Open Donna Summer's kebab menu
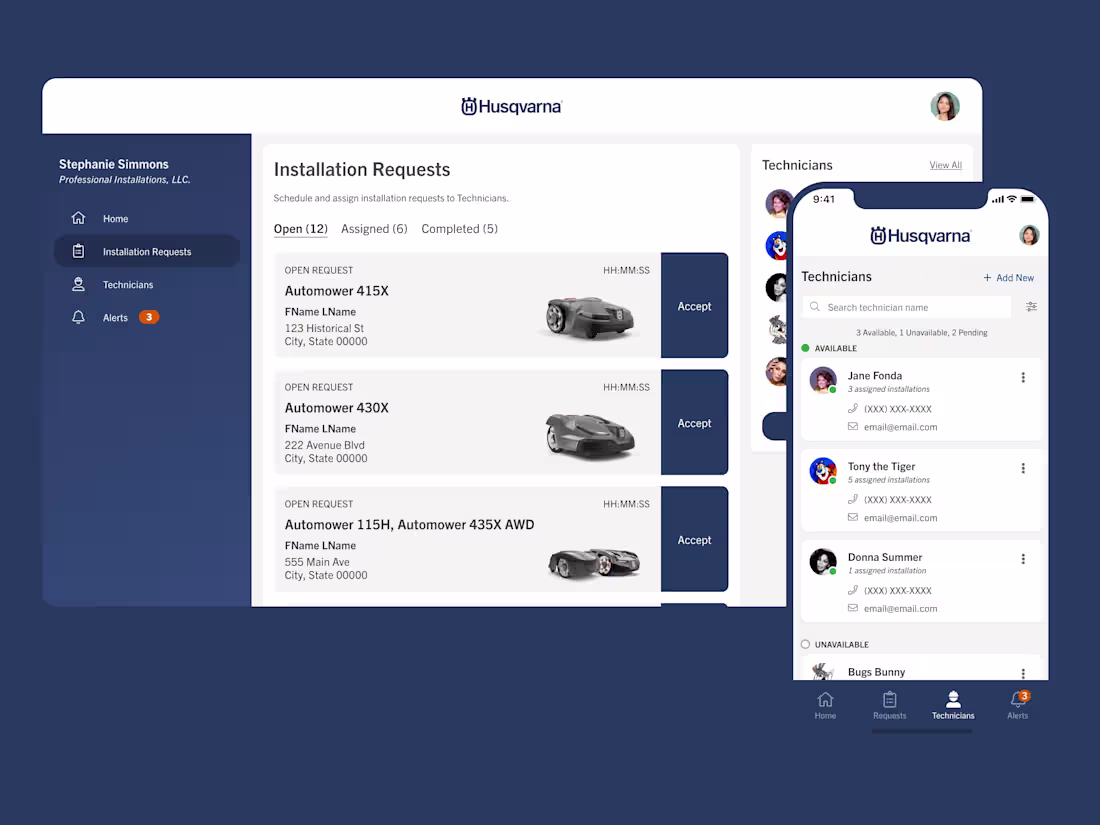Viewport: 1100px width, 825px height. click(1023, 559)
